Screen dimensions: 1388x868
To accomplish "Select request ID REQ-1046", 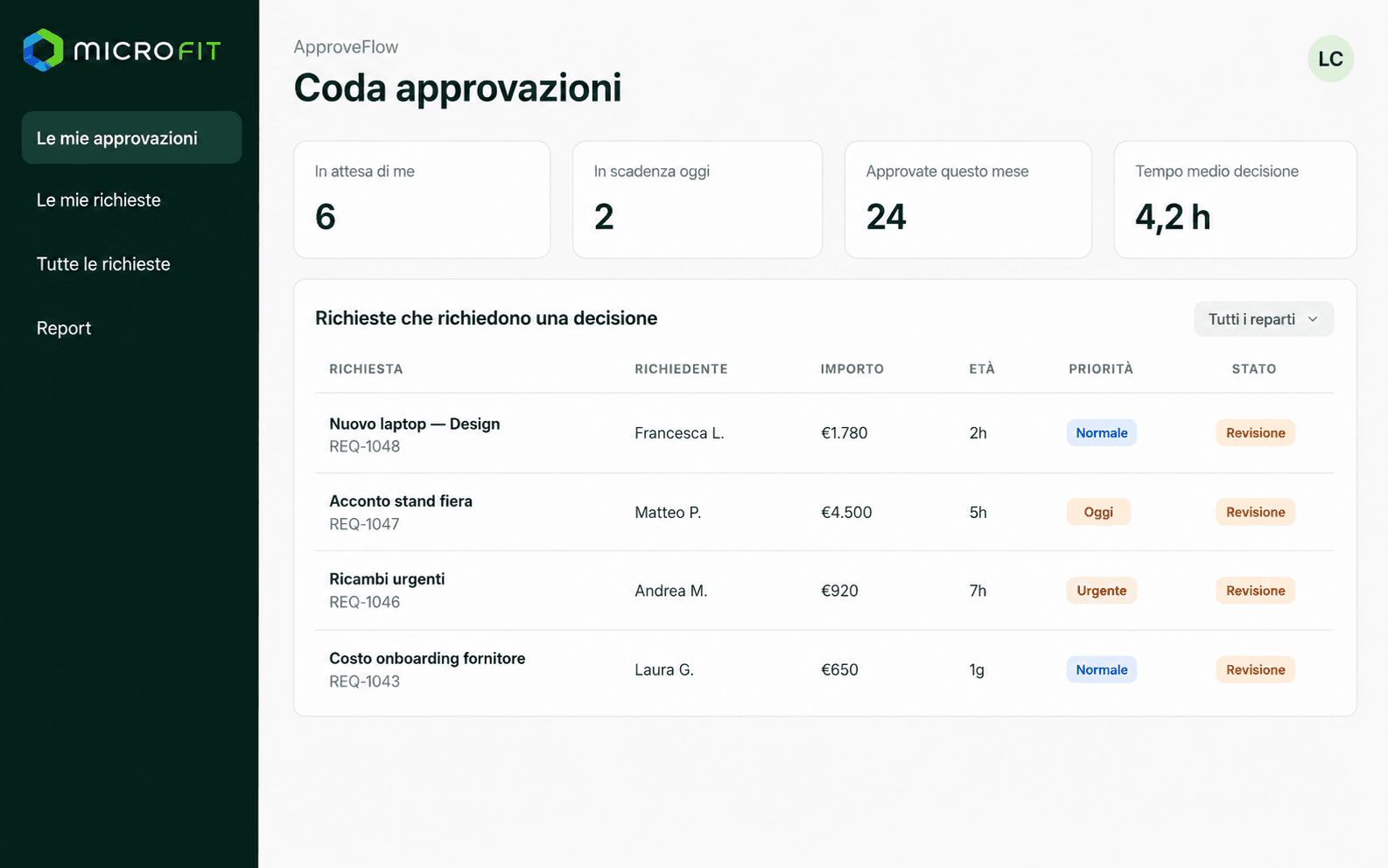I will pos(364,602).
